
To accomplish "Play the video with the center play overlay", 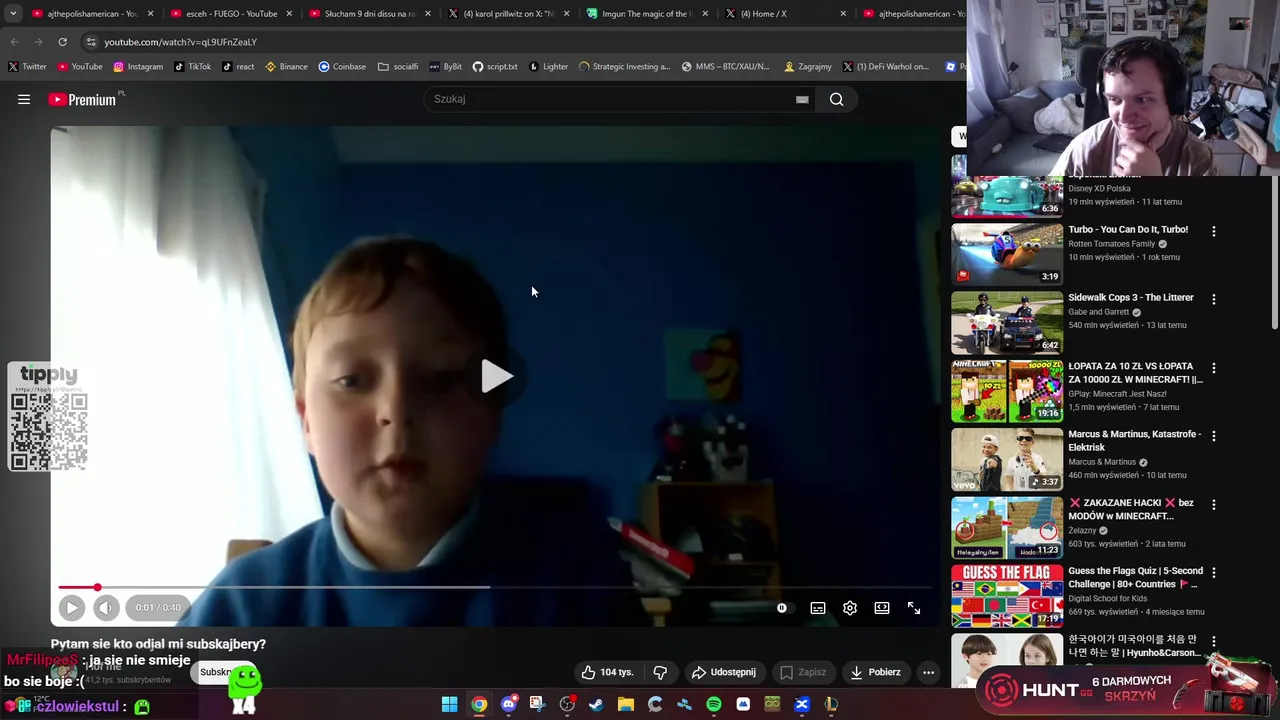I will 497,377.
